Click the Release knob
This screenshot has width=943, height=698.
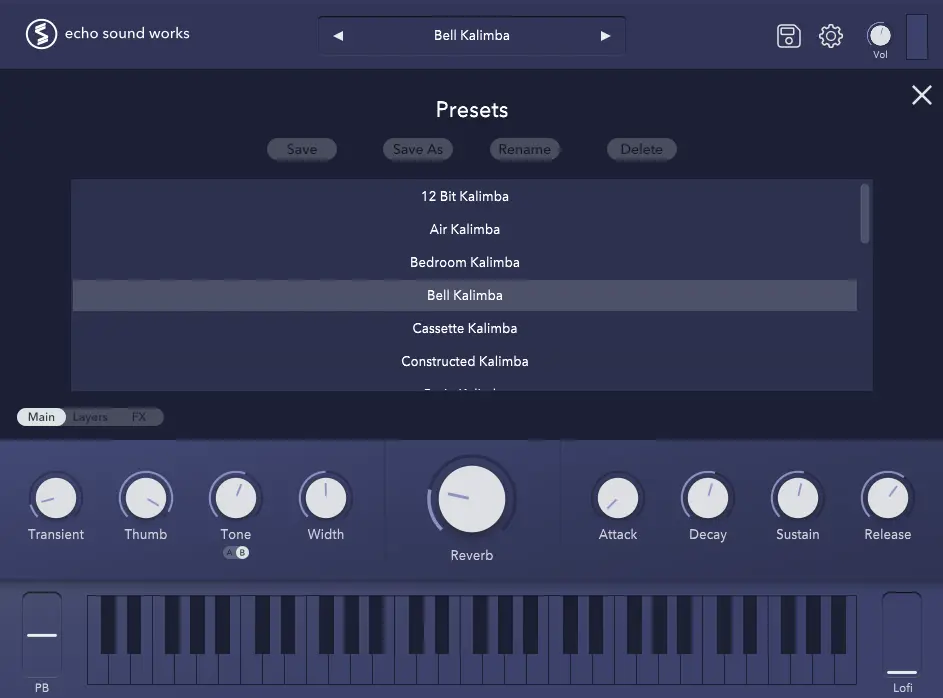click(x=887, y=497)
